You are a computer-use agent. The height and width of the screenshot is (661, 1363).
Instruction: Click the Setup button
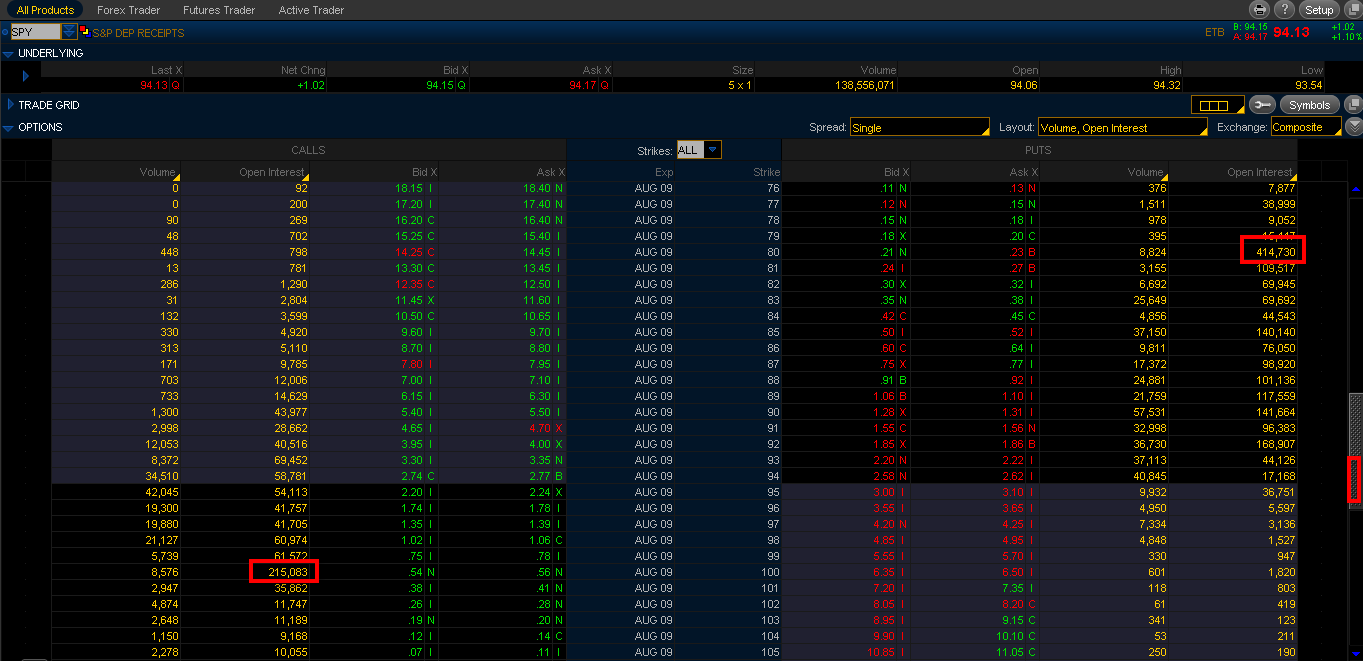[1319, 10]
